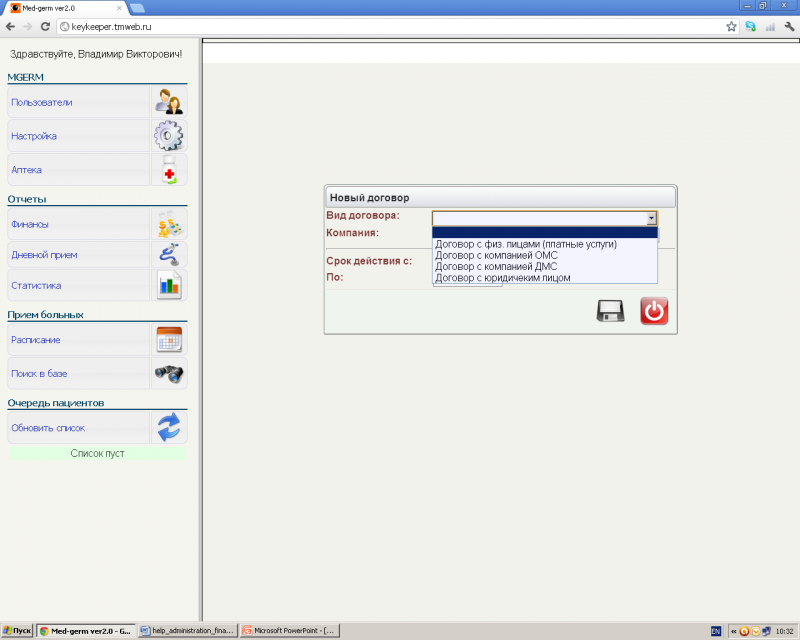Click the Обновить список link

click(48, 428)
